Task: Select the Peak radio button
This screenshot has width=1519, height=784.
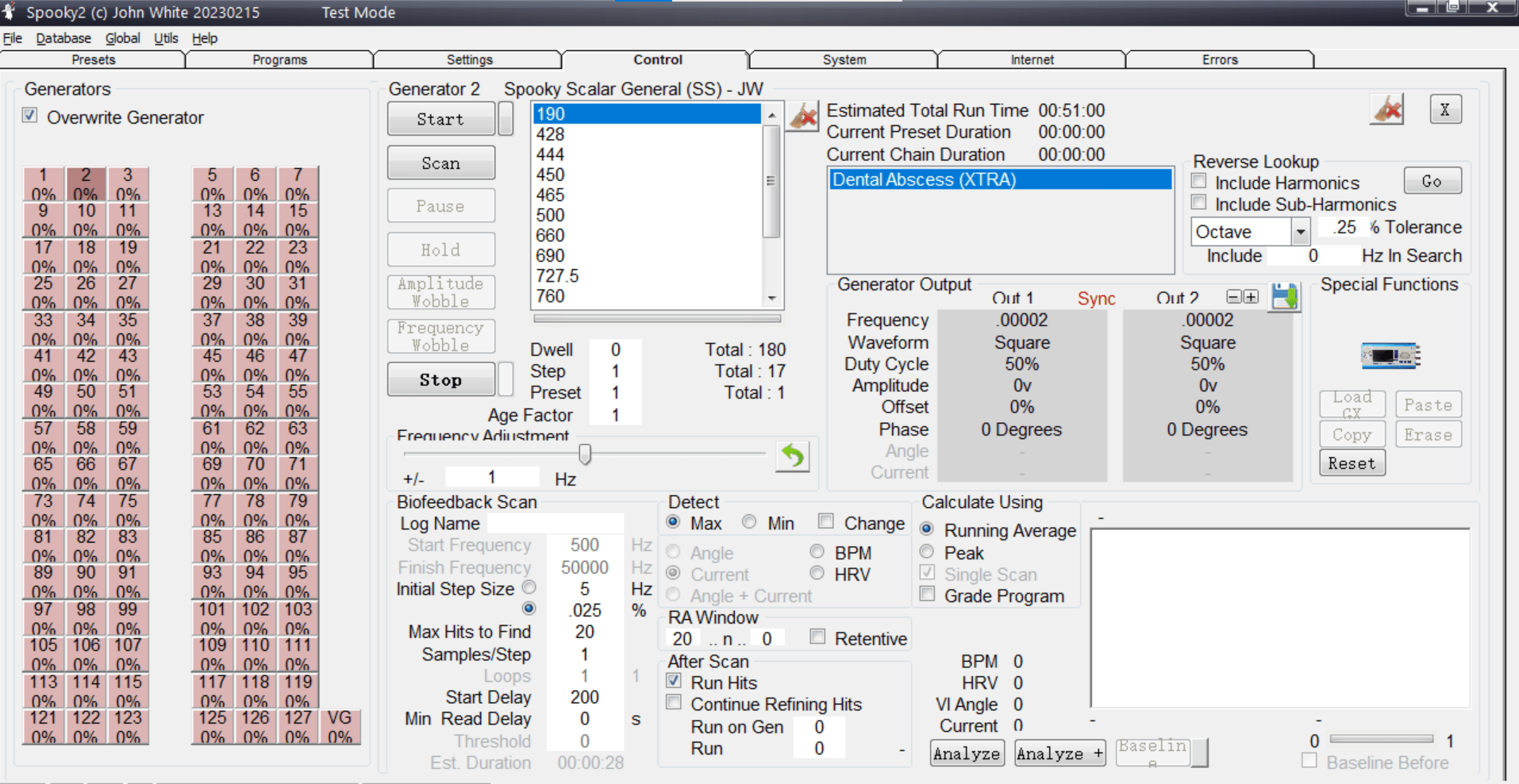Action: 926,552
